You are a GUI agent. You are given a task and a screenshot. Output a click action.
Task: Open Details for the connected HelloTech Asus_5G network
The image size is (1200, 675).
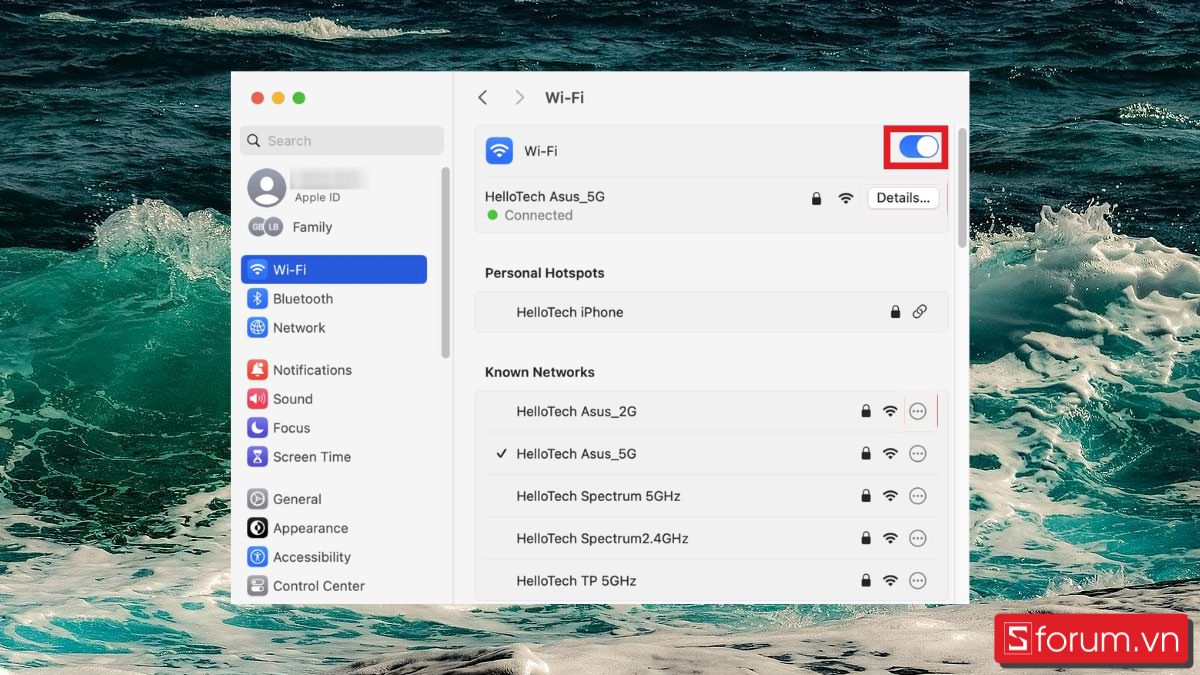[x=902, y=197]
